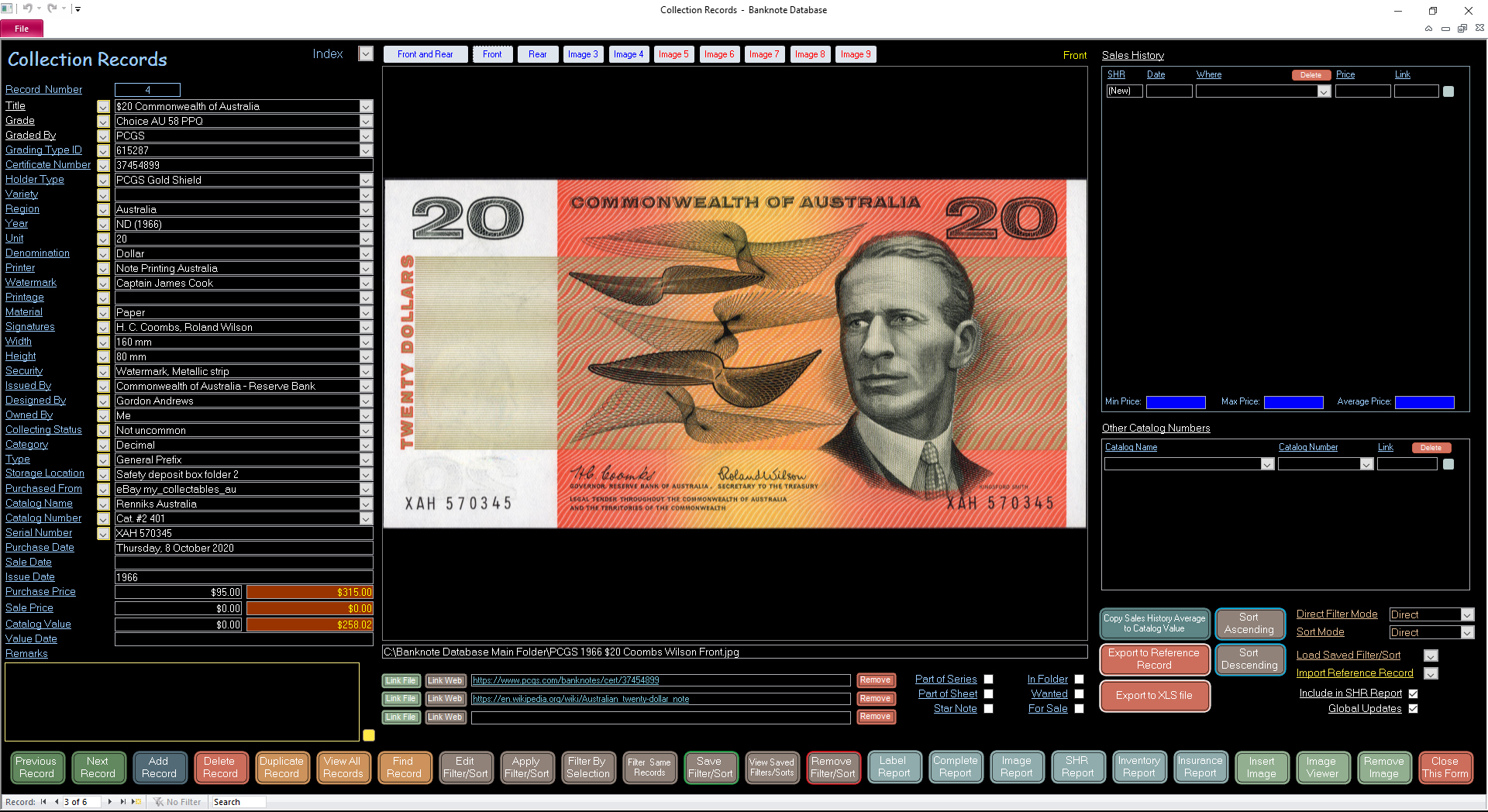Create new blank record via navigator
1488x812 pixels.
pos(136,802)
